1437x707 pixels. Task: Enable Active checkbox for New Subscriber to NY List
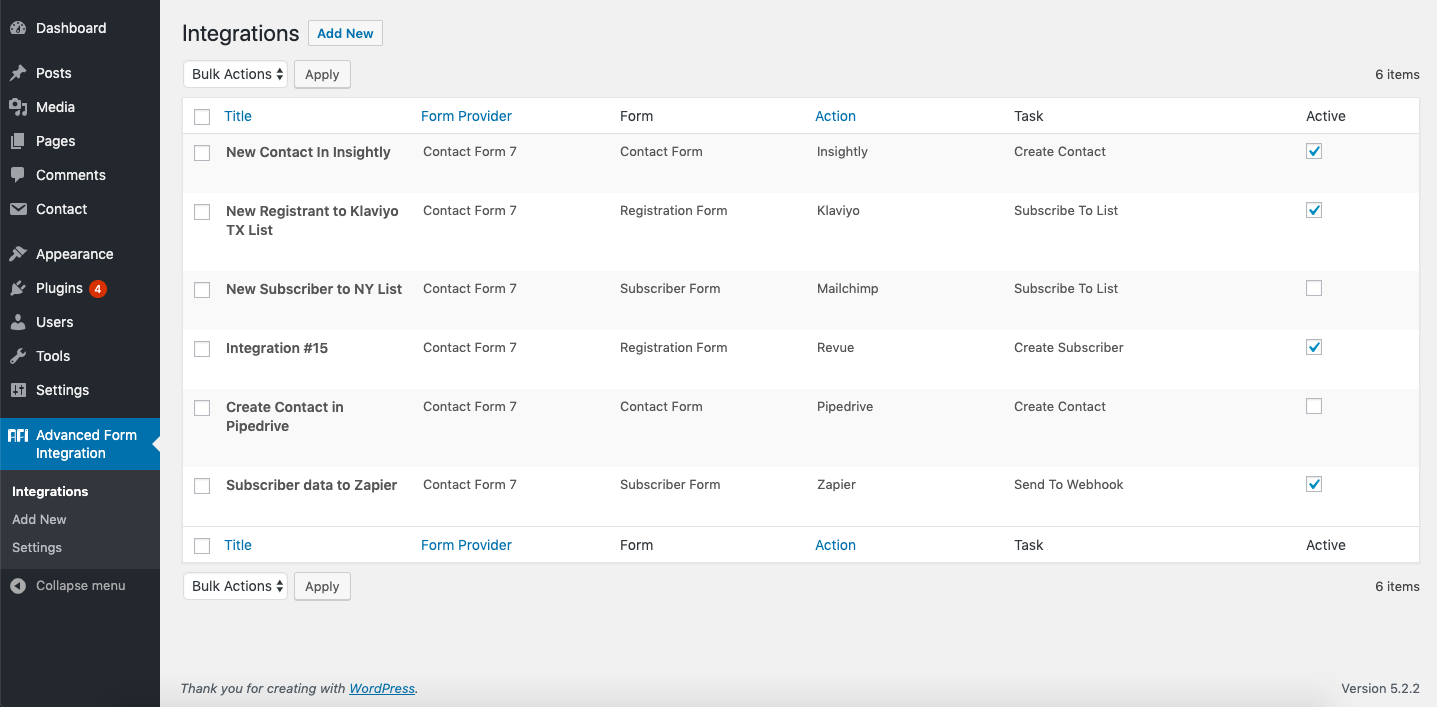[x=1314, y=288]
